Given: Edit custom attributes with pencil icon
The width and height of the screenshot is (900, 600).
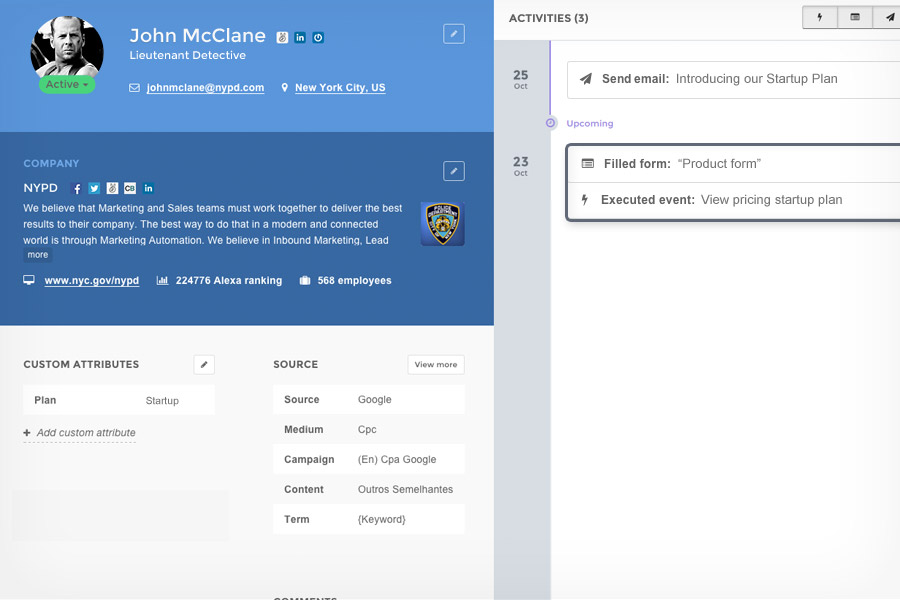Looking at the screenshot, I should (204, 365).
